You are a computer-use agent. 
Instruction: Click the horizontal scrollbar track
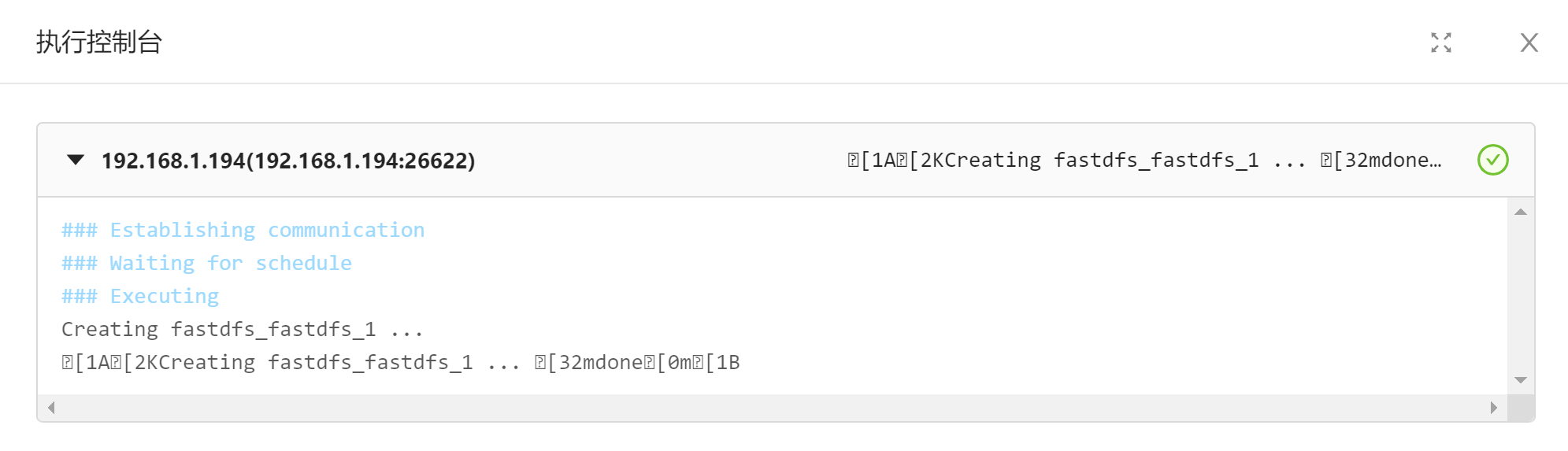(x=772, y=408)
